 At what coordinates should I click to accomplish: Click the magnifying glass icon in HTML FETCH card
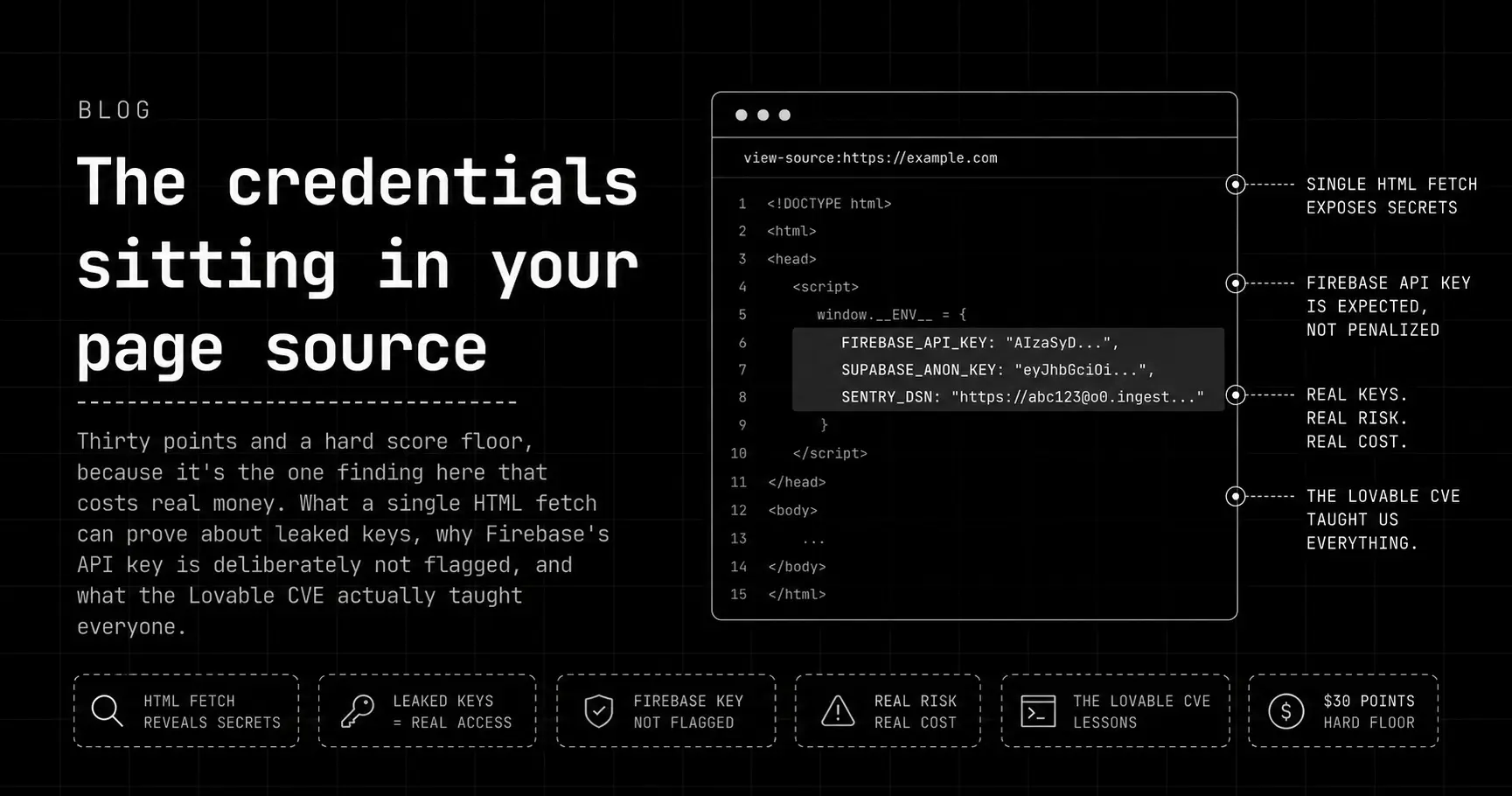coord(108,711)
